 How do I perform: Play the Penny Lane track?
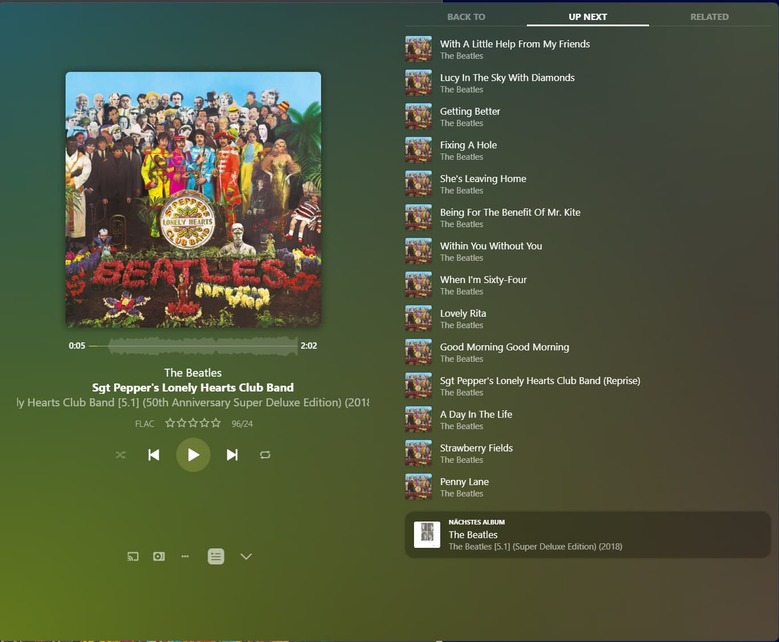tap(587, 486)
